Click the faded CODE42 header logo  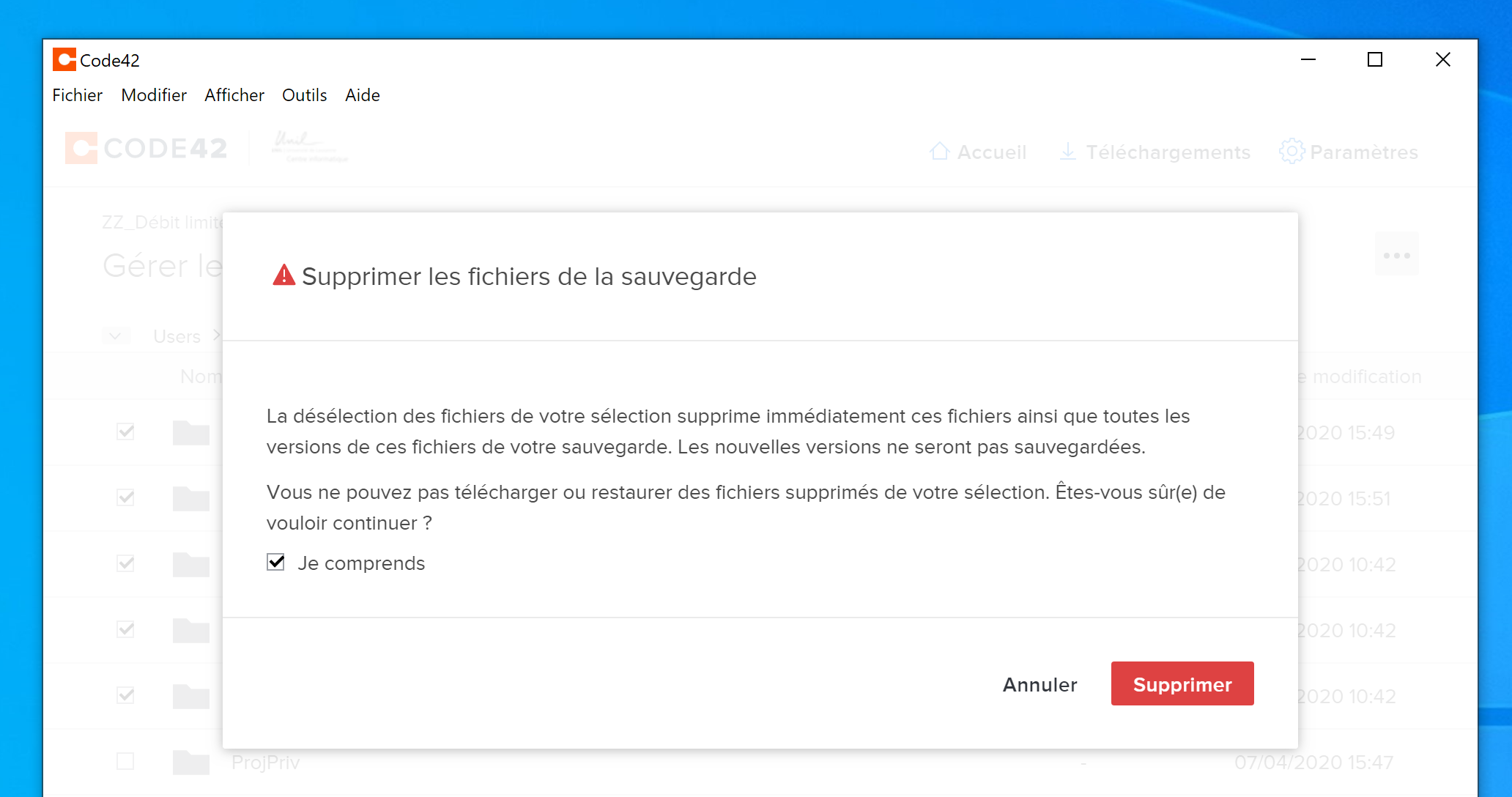pyautogui.click(x=147, y=149)
